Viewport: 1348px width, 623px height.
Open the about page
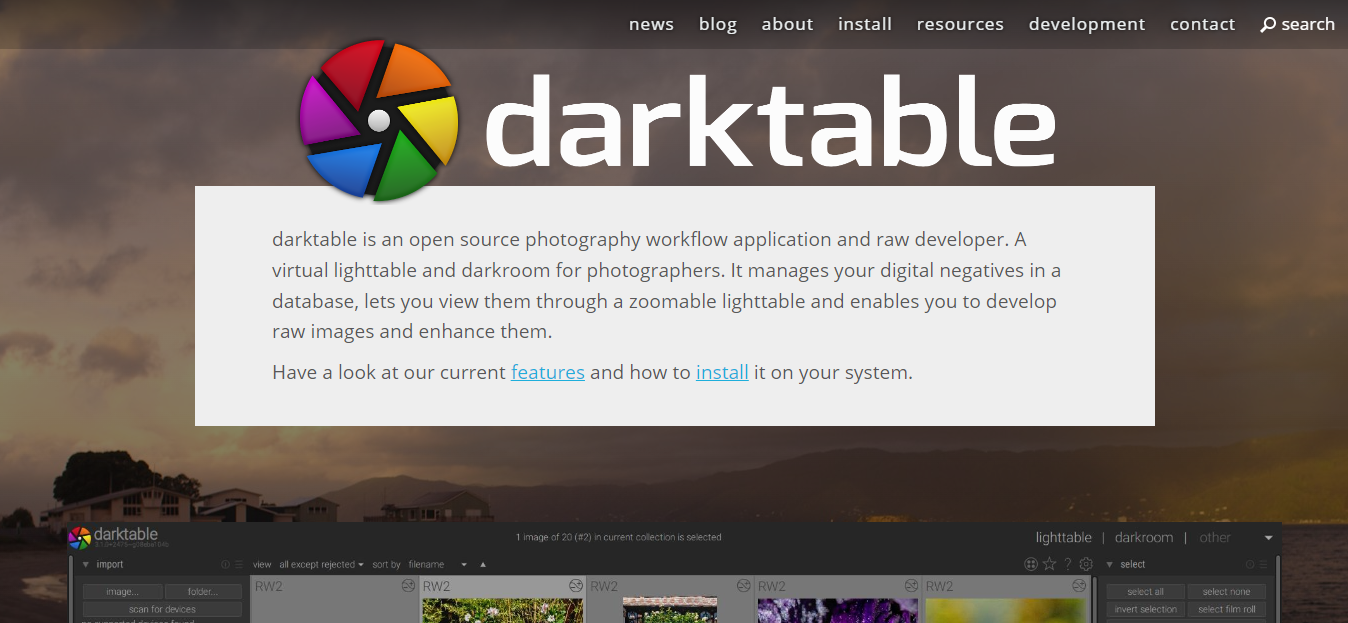click(787, 24)
